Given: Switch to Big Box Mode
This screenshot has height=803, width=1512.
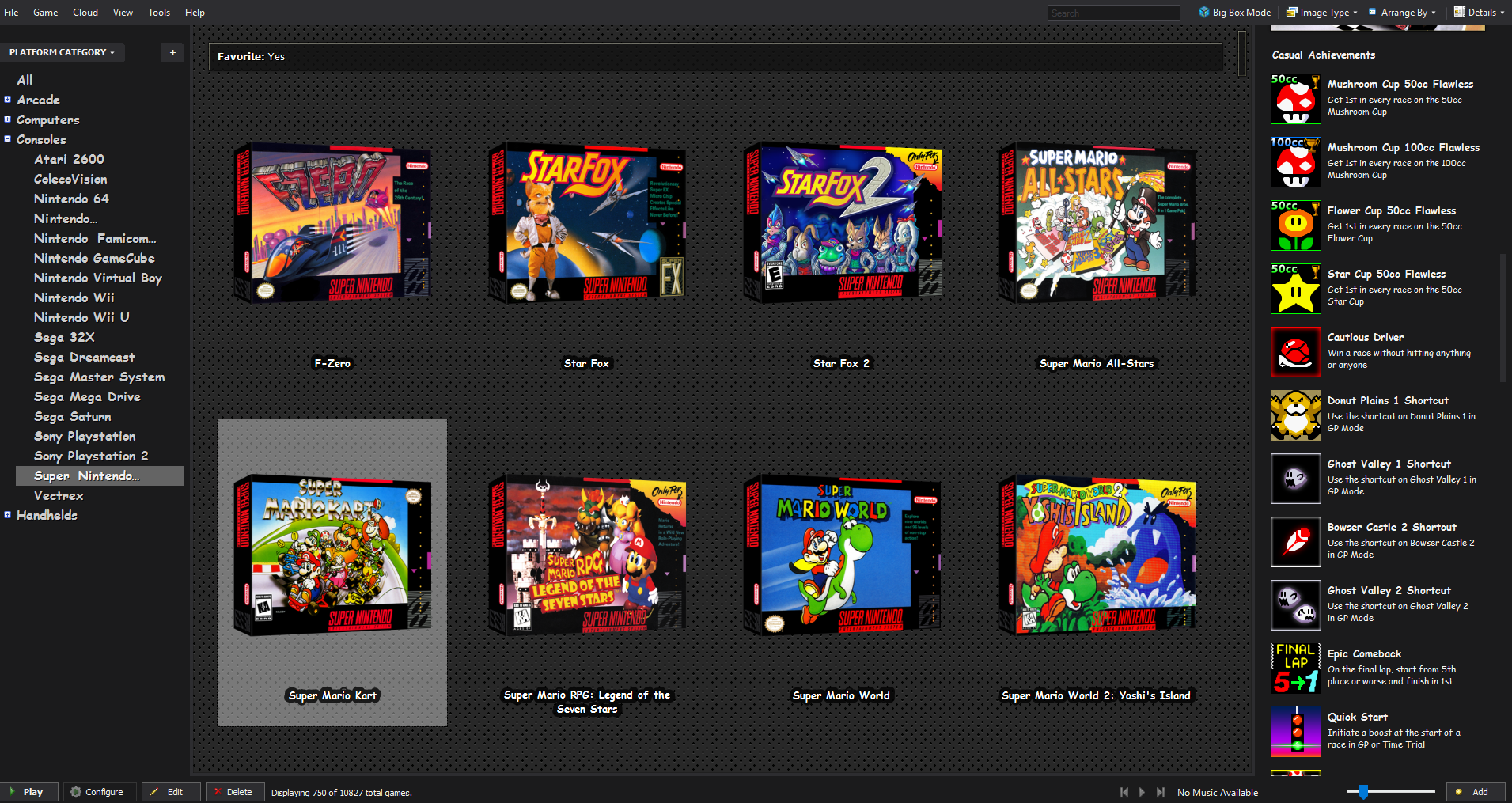Looking at the screenshot, I should 1235,13.
